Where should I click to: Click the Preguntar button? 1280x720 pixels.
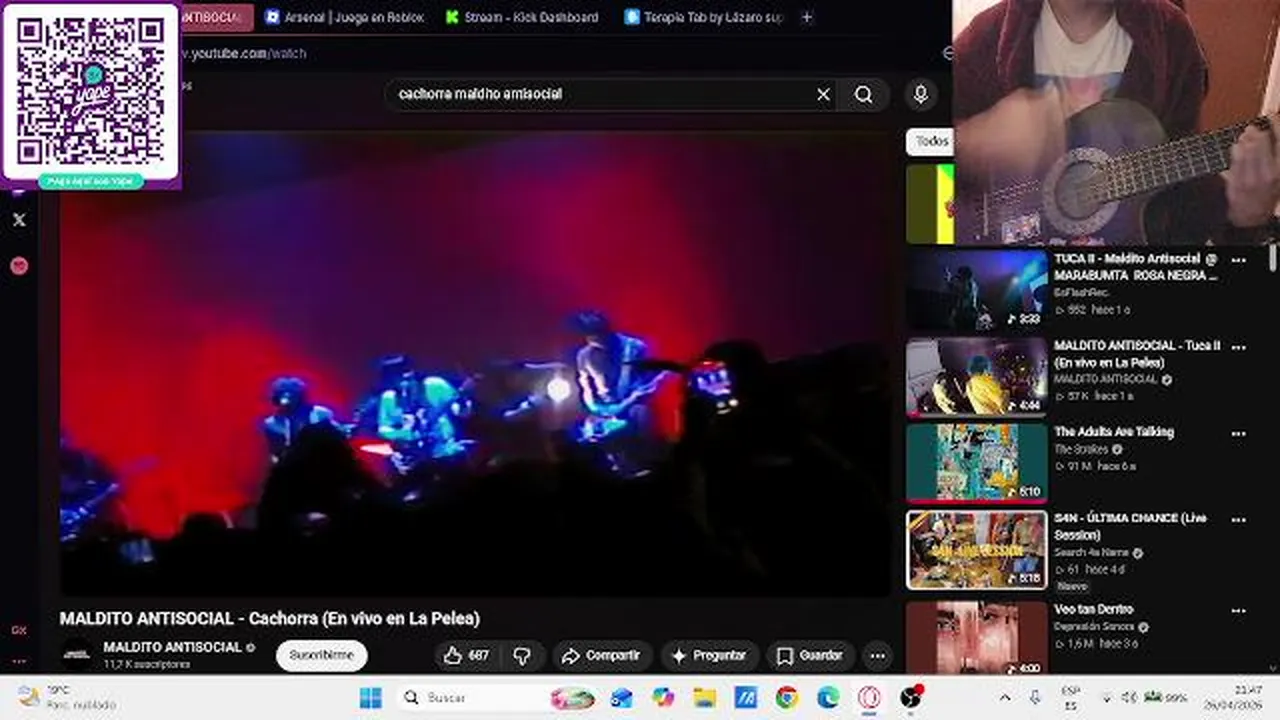coord(710,656)
